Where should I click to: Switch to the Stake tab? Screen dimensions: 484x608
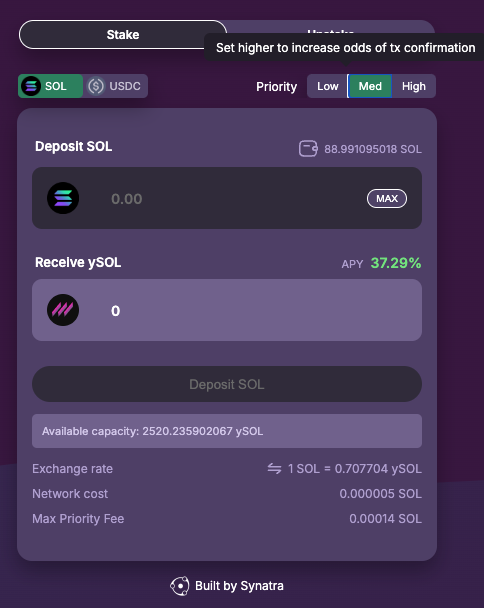123,35
